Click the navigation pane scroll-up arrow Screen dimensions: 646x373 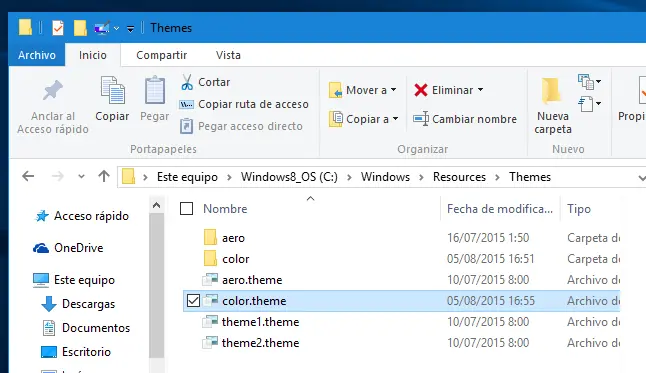(x=156, y=205)
